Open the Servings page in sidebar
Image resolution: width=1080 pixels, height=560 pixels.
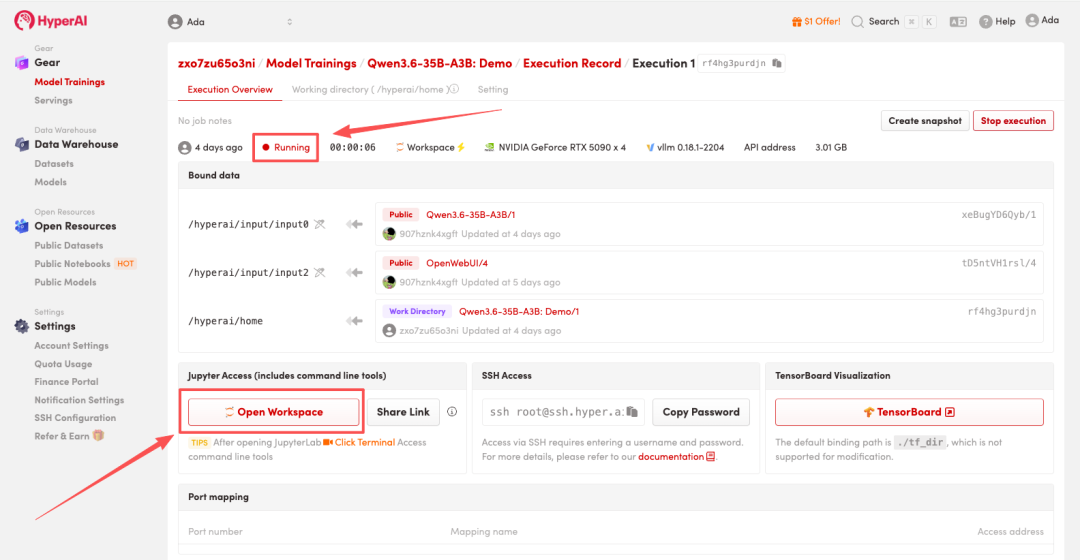[53, 100]
